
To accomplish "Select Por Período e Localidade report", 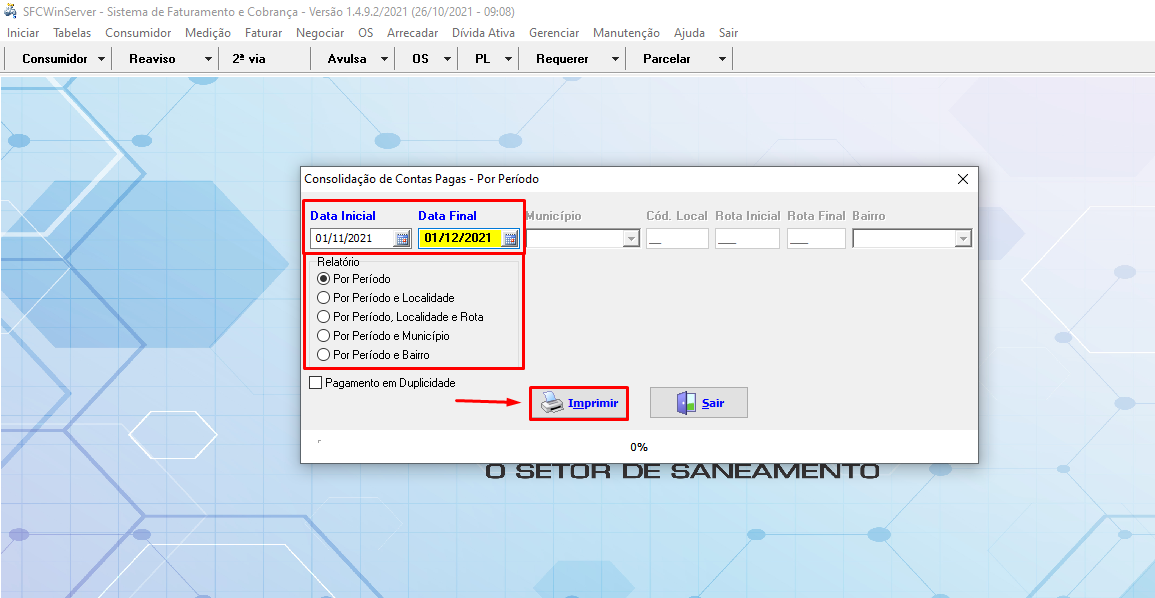I will coord(323,298).
